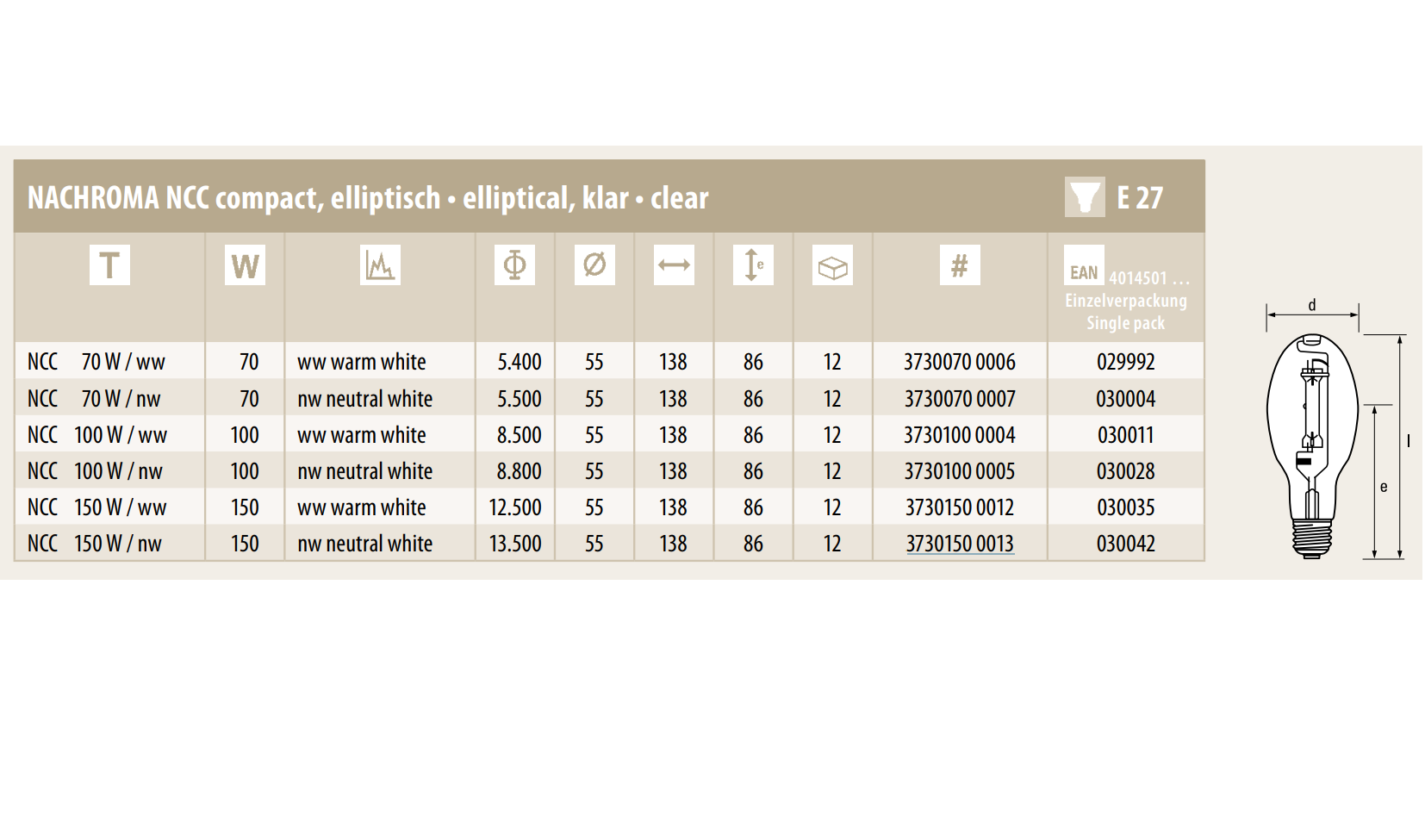Click the Type 'T' column header icon
Screen dimensions: 1425x840
[109, 264]
